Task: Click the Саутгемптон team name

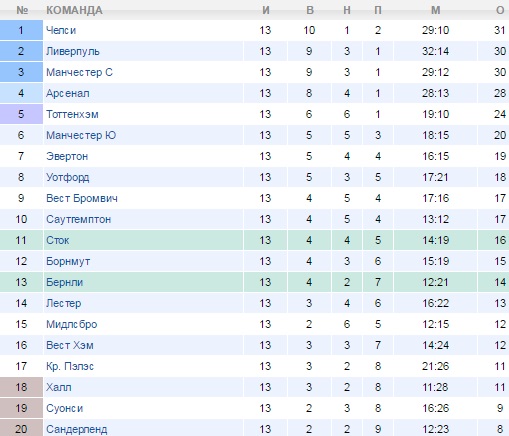Action: coord(78,219)
